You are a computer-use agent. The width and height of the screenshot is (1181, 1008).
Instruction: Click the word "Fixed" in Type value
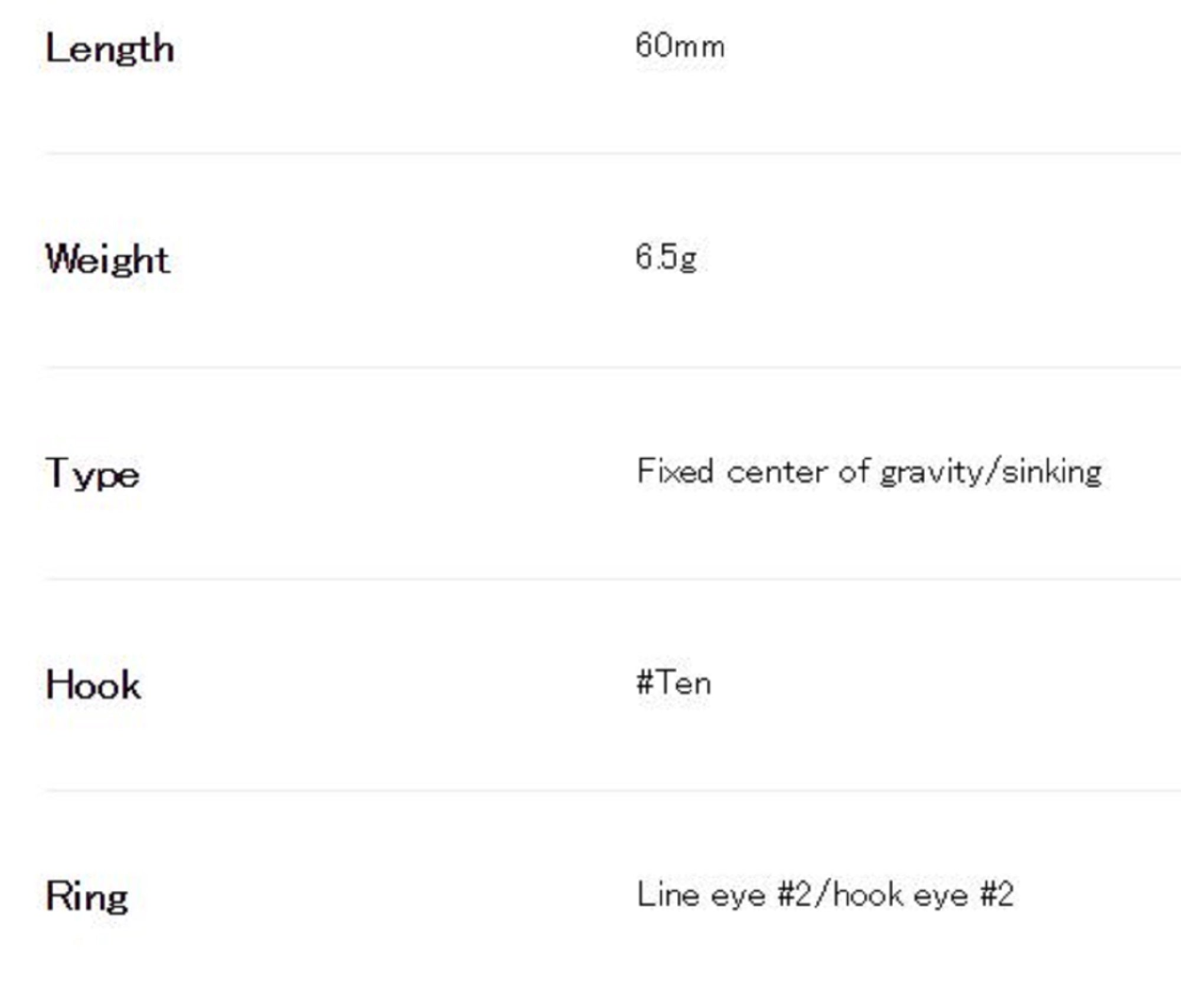coord(675,472)
